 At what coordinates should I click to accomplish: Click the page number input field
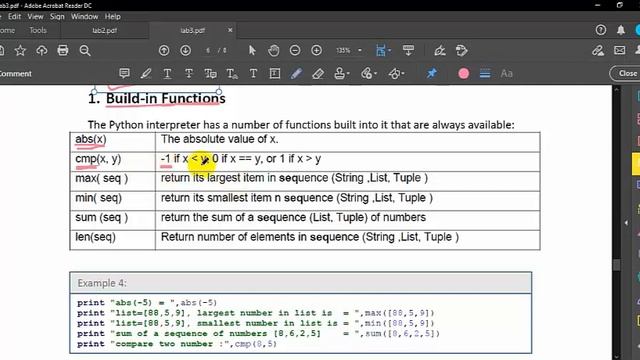pyautogui.click(x=208, y=51)
